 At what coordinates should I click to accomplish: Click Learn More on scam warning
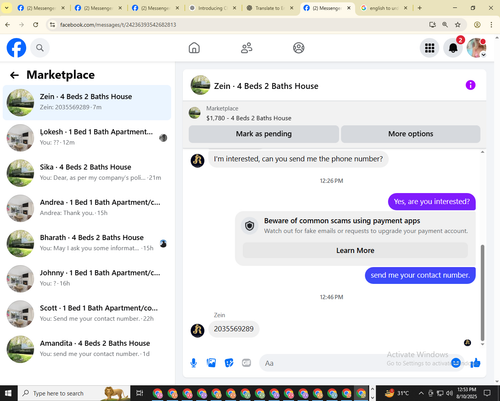tap(355, 251)
